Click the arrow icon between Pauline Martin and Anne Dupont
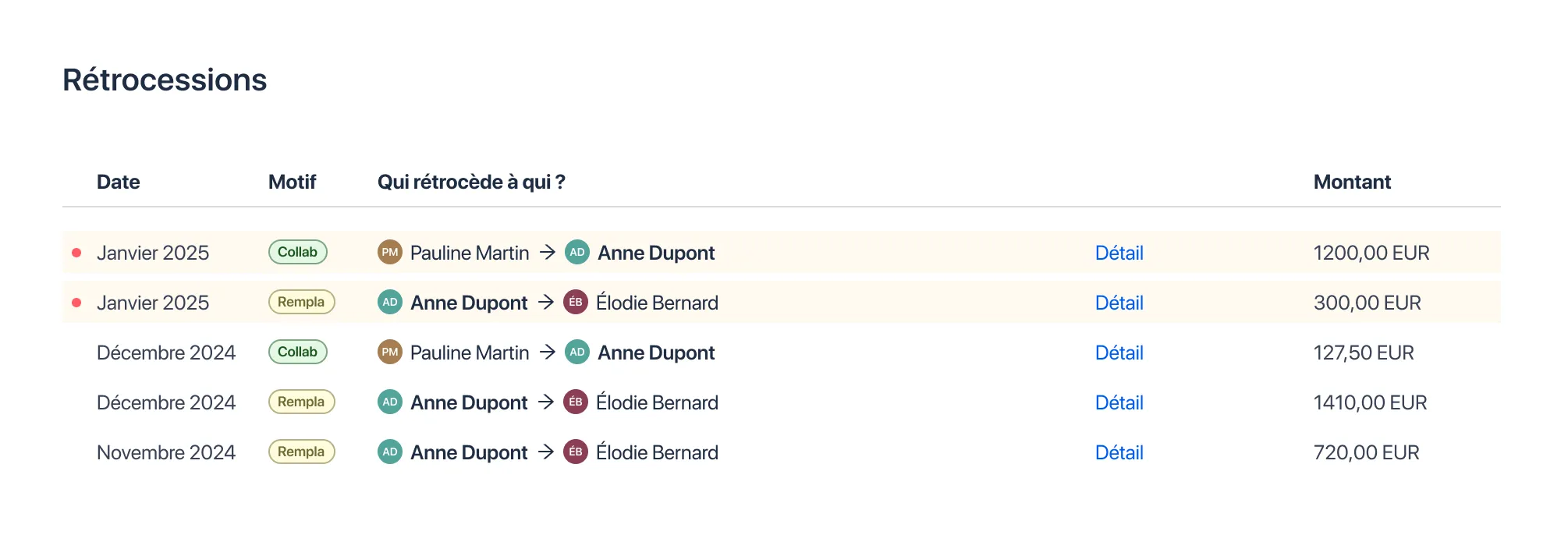The image size is (1568, 535). [546, 252]
